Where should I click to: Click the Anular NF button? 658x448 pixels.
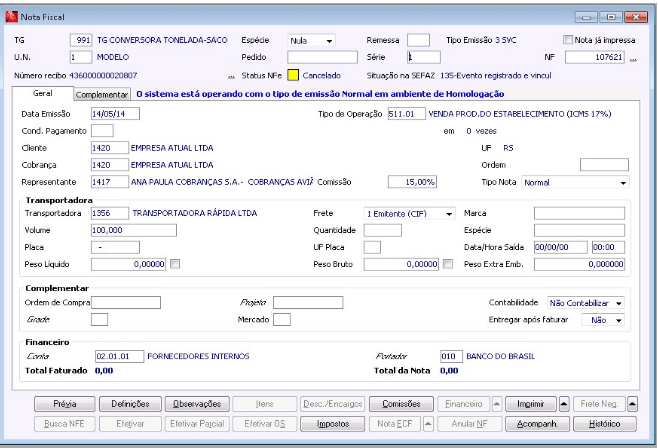(x=470, y=424)
